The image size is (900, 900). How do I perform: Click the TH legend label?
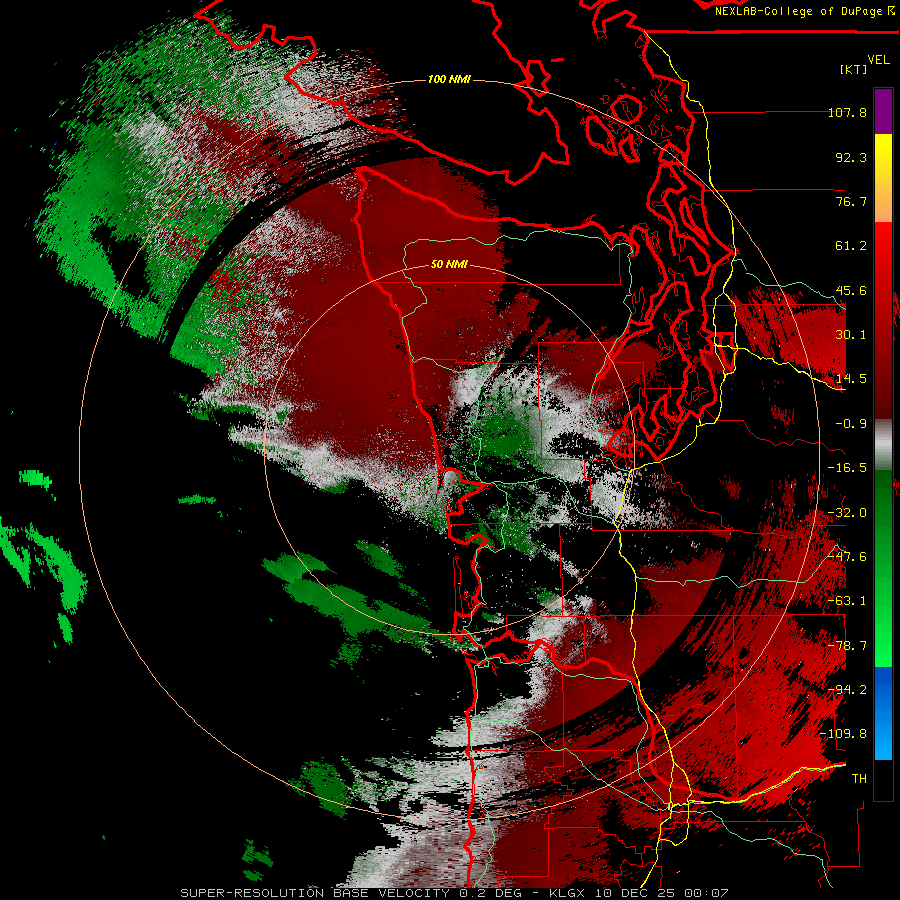pos(859,779)
